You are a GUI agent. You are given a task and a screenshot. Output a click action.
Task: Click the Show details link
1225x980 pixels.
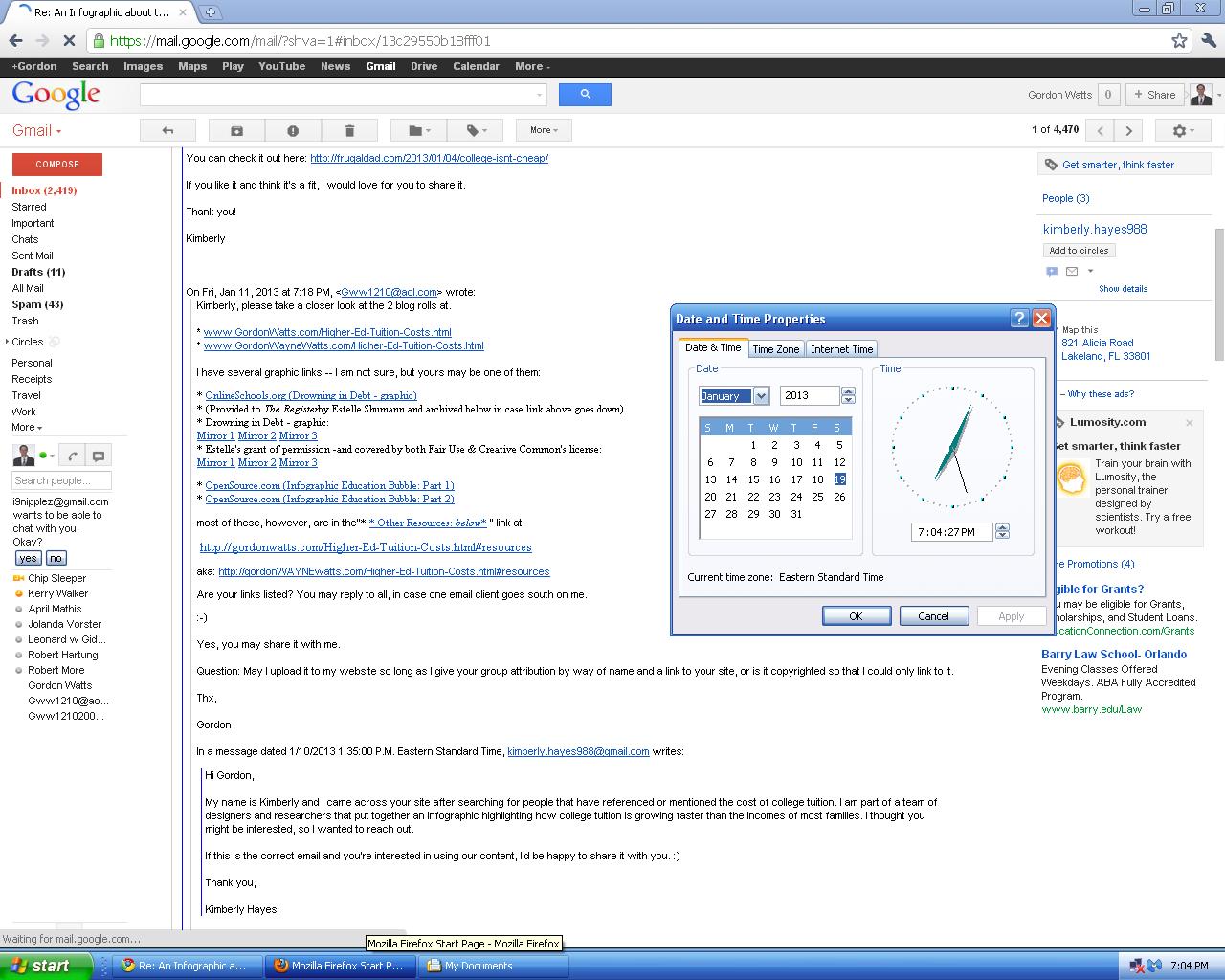click(x=1123, y=288)
